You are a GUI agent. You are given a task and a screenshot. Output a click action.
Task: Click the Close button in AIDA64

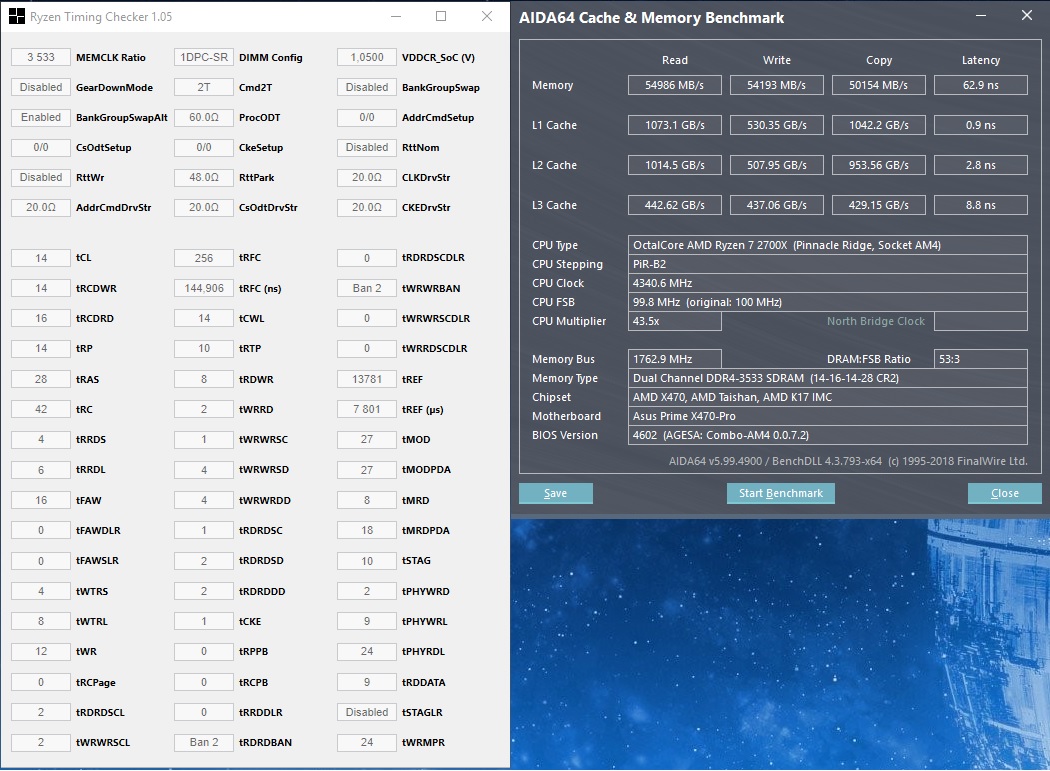(1004, 493)
